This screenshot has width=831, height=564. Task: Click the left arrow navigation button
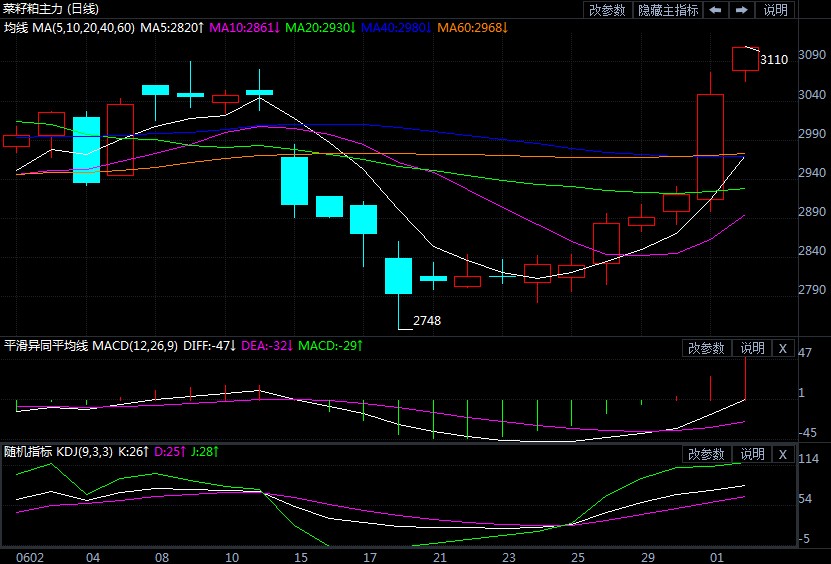715,10
